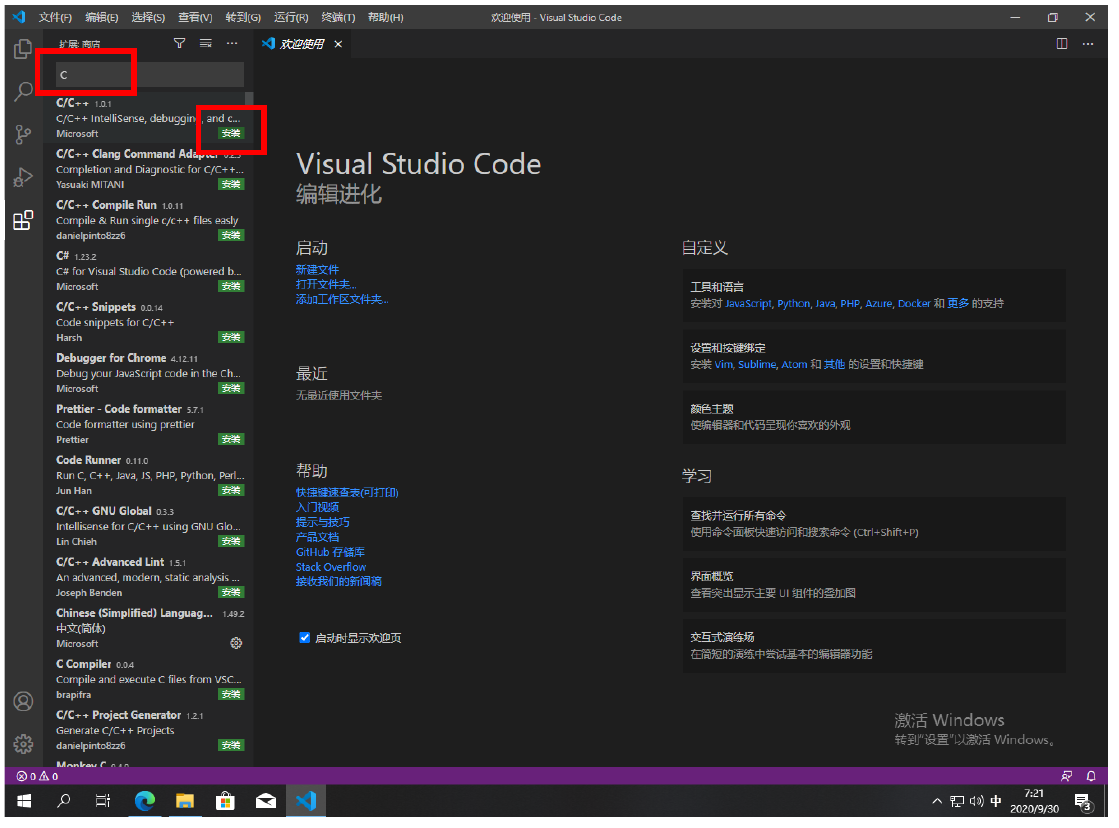Open the 文件(F) menu

(x=55, y=18)
